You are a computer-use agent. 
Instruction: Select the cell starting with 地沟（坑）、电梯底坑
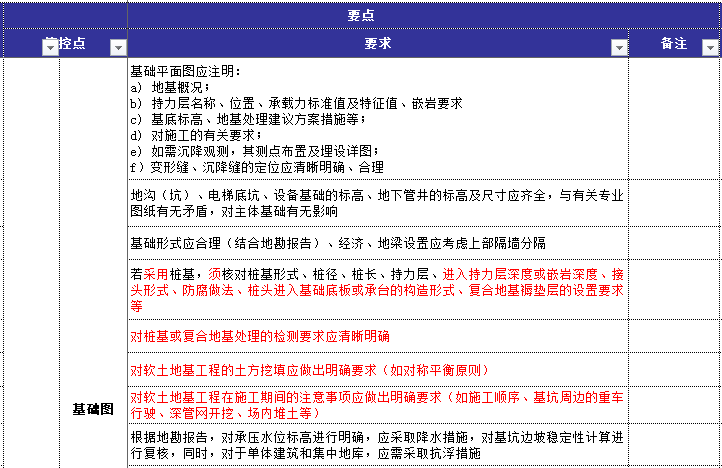pos(378,203)
